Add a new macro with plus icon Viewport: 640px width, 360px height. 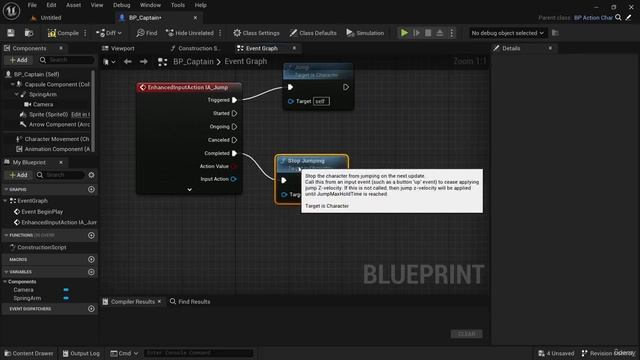[91, 260]
